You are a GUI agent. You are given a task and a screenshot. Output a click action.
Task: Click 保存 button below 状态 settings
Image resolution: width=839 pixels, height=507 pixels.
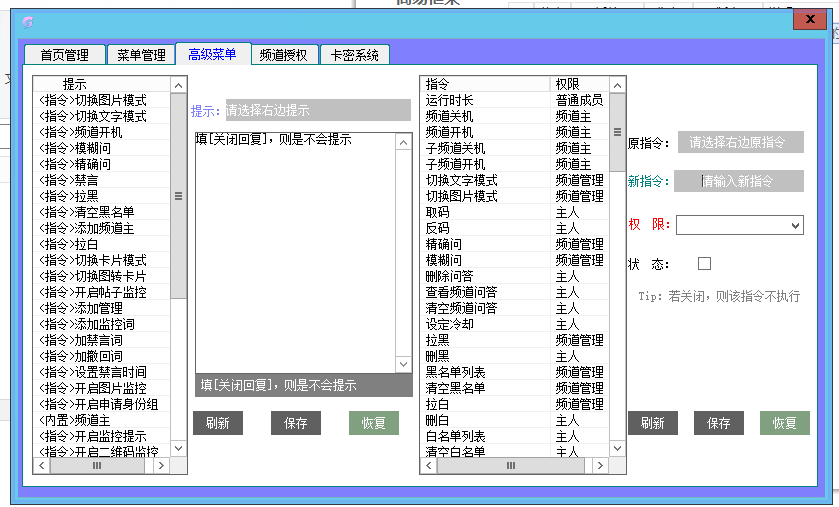click(719, 423)
